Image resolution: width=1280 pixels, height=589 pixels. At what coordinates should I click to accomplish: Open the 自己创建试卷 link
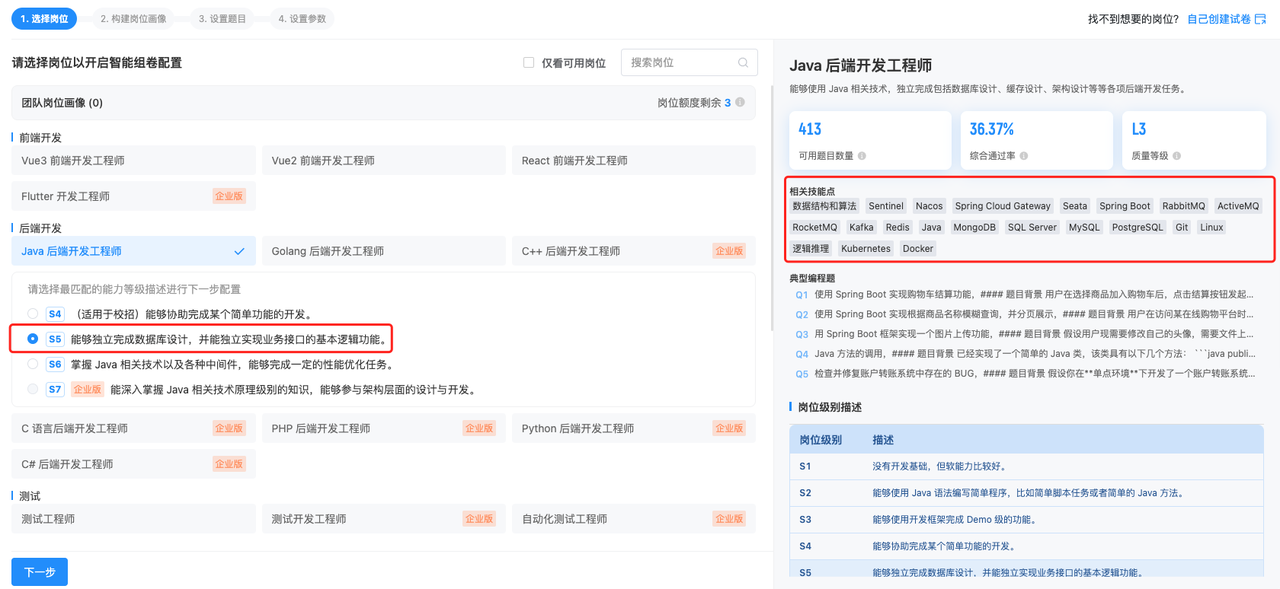[x=1219, y=19]
